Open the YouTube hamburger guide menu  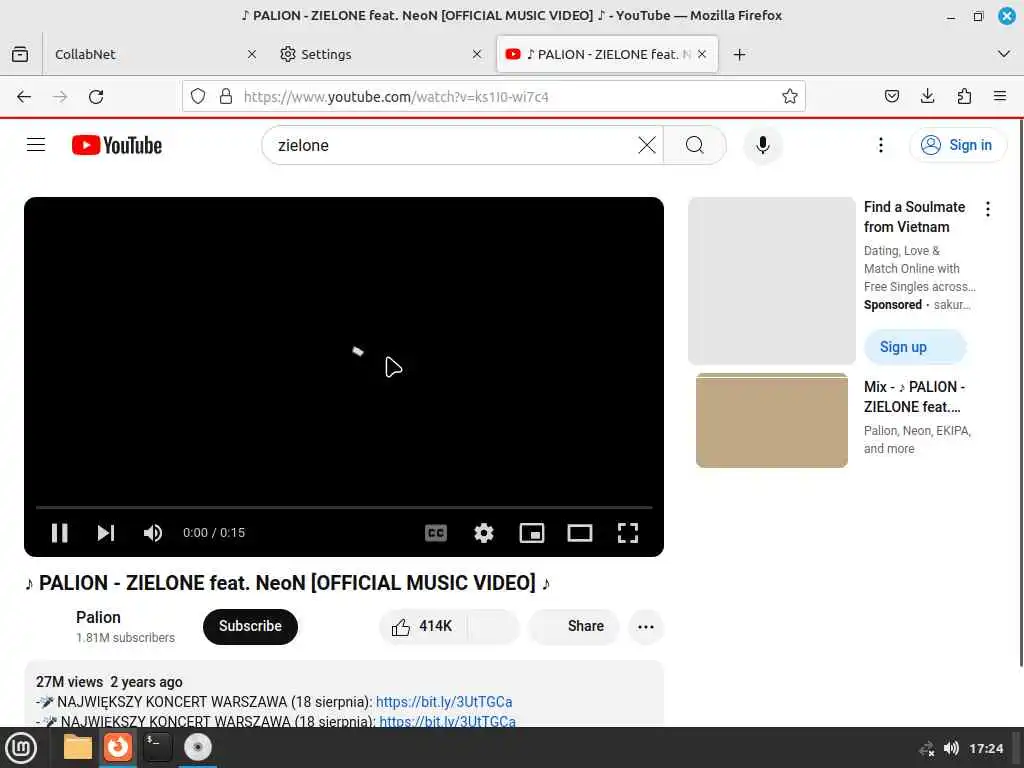[x=36, y=145]
